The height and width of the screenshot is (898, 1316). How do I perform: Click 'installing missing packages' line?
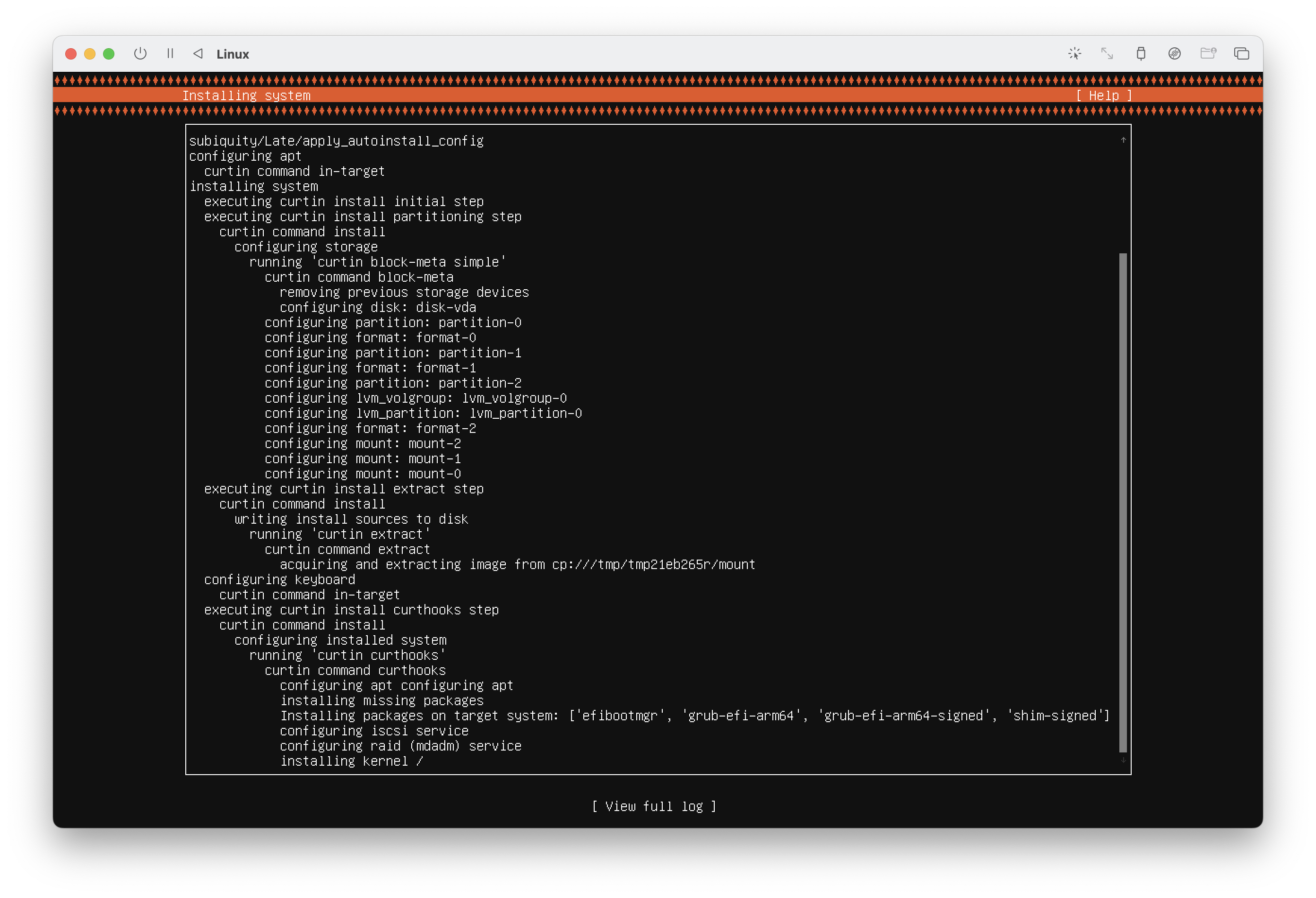pyautogui.click(x=381, y=701)
